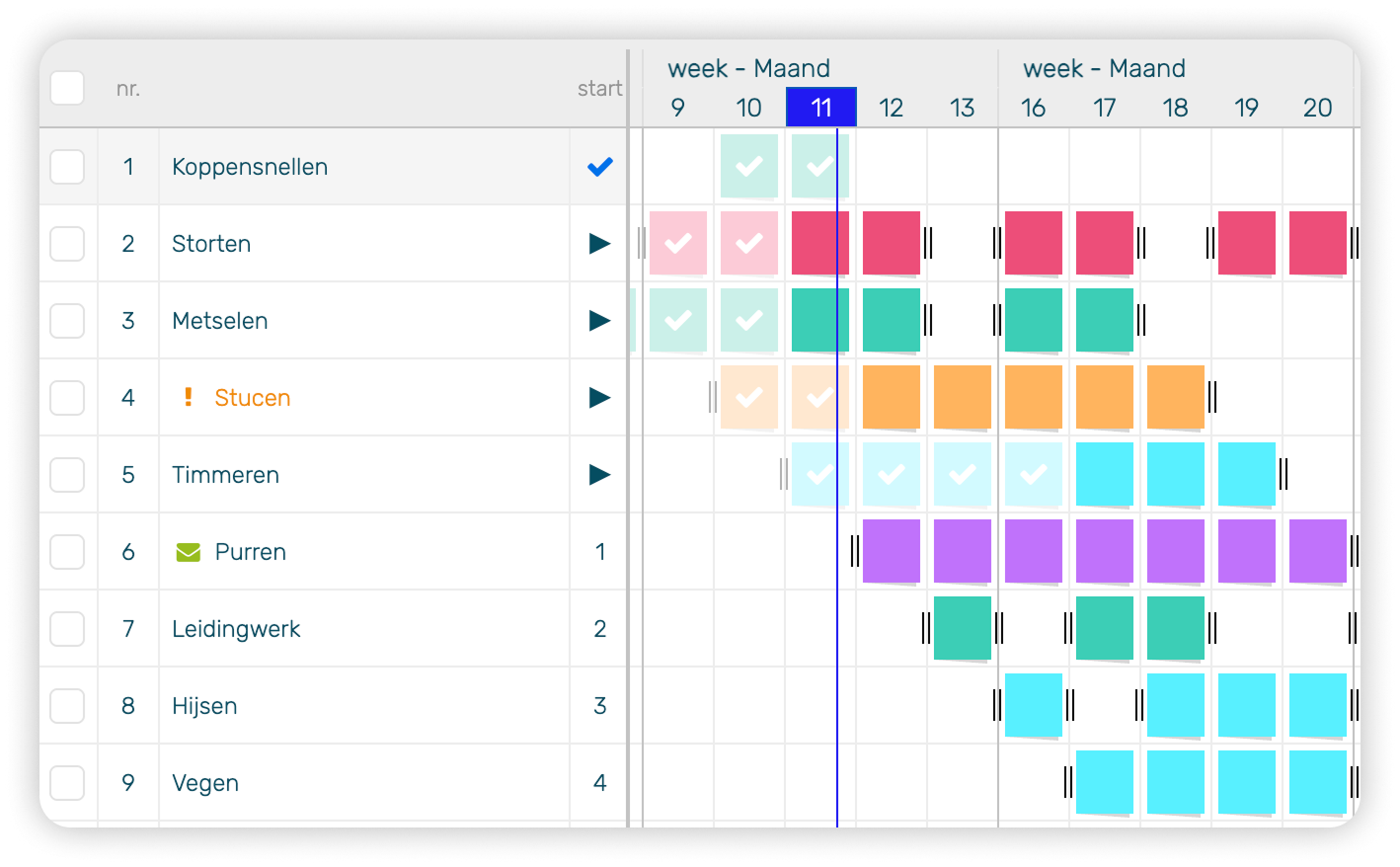Check the Leidingwerk row checkbox

point(67,629)
